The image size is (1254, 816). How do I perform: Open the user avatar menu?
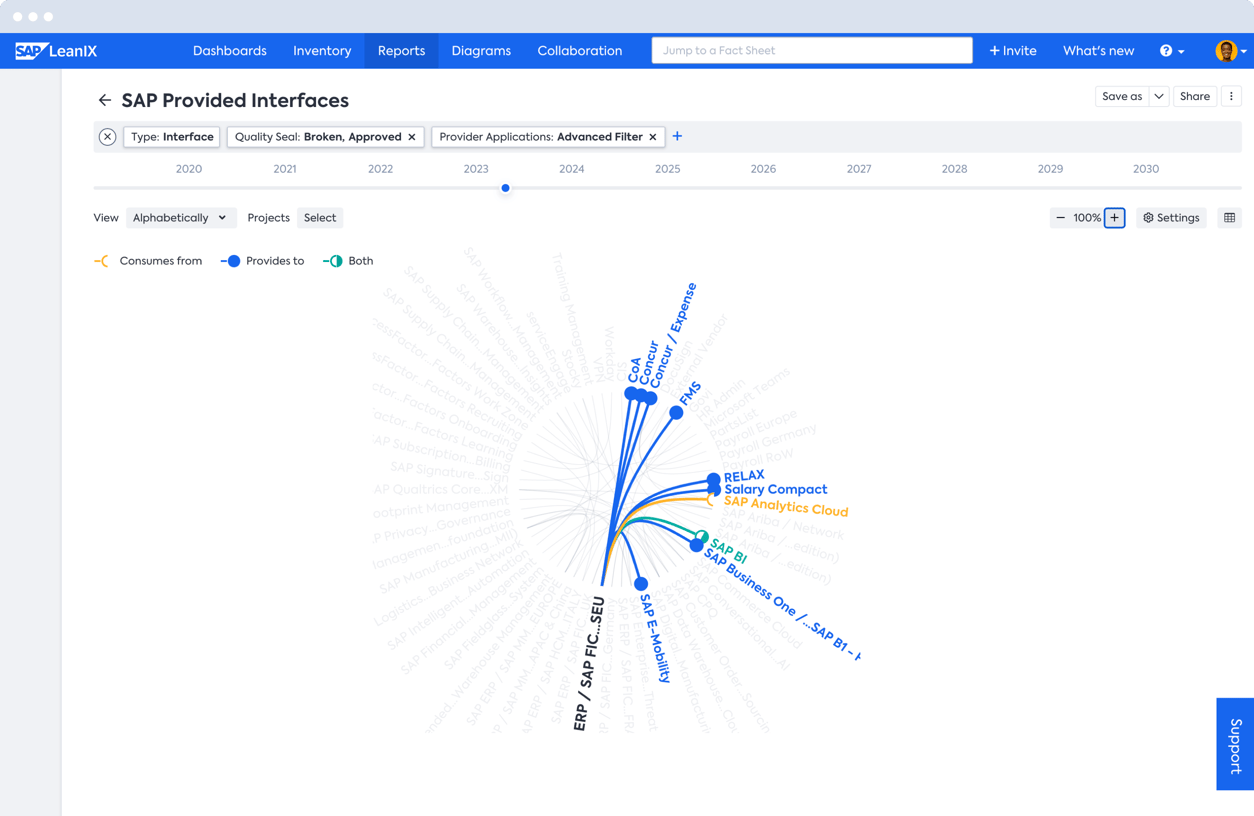1227,51
